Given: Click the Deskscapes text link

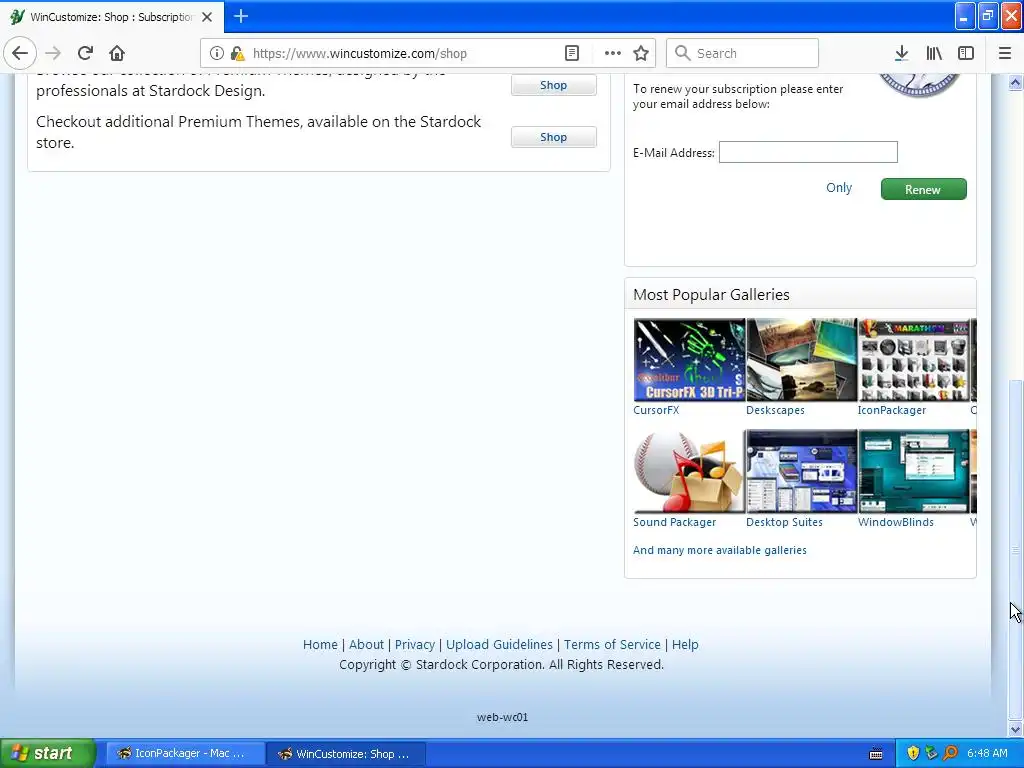Looking at the screenshot, I should (x=775, y=410).
